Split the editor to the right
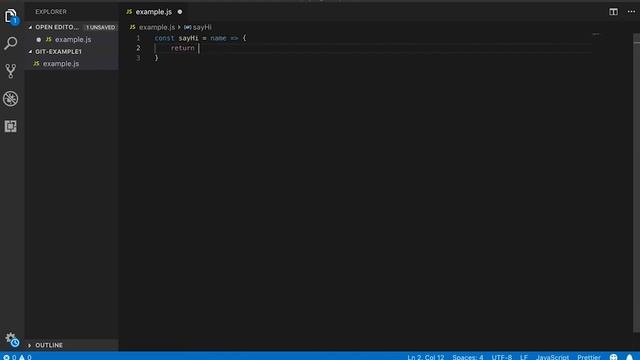640x360 pixels. point(613,12)
